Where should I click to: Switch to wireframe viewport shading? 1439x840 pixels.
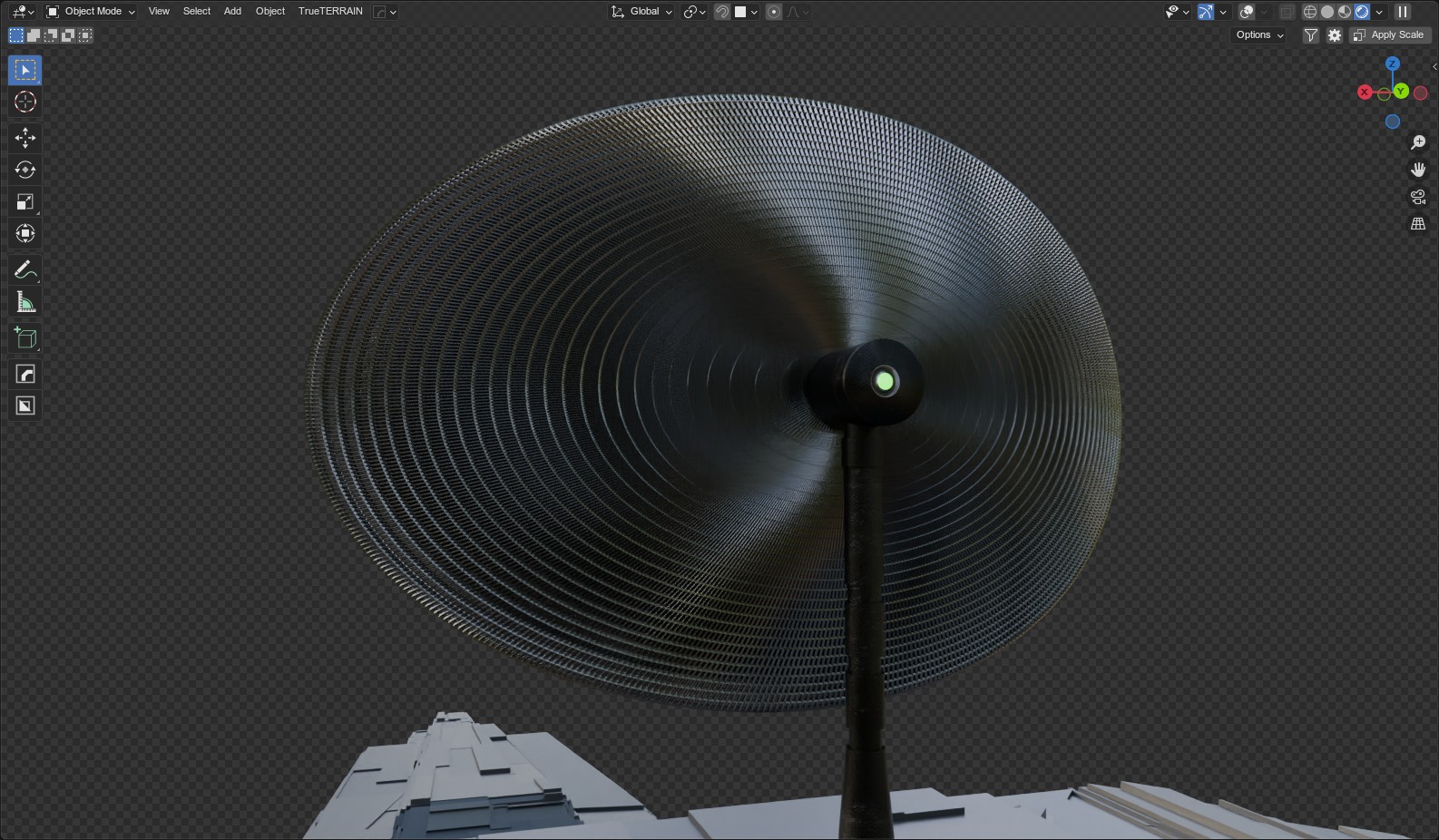point(1310,12)
